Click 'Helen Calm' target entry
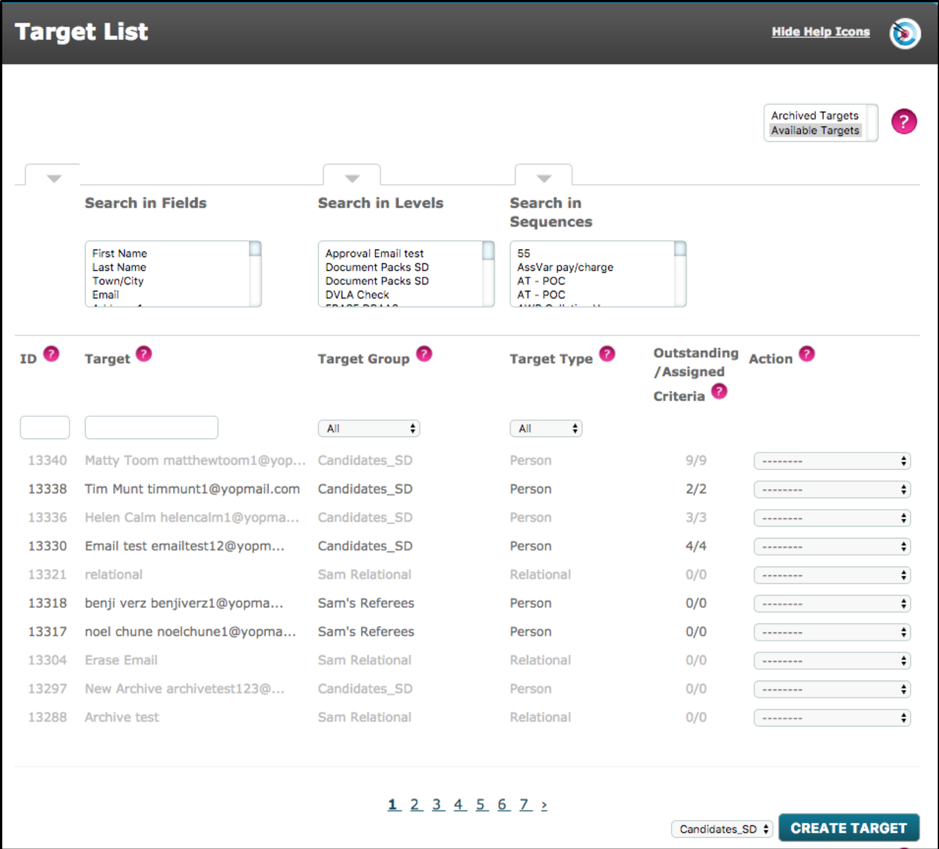The height and width of the screenshot is (849, 939). coord(192,517)
